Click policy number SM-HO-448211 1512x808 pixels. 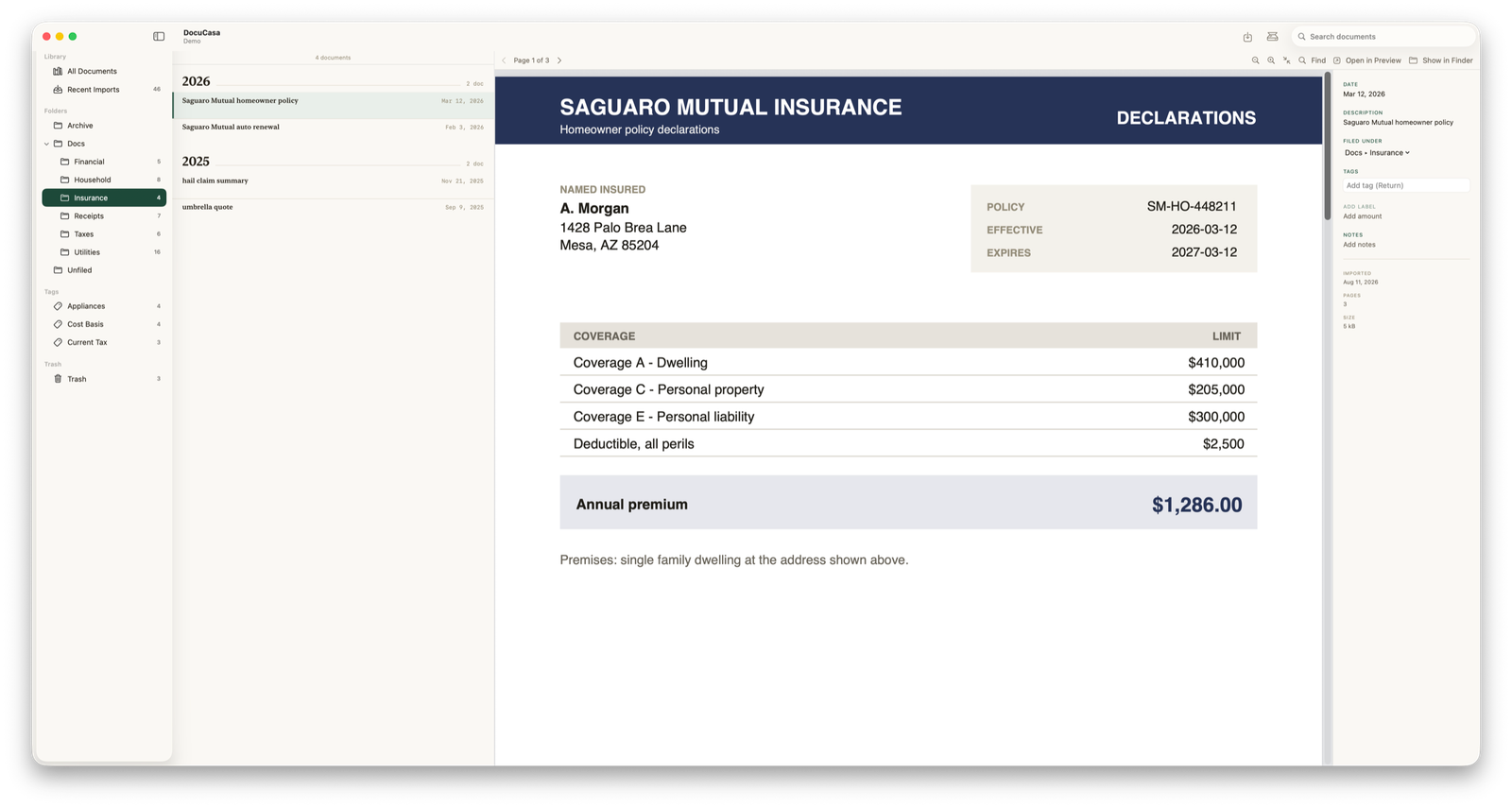(x=1192, y=206)
